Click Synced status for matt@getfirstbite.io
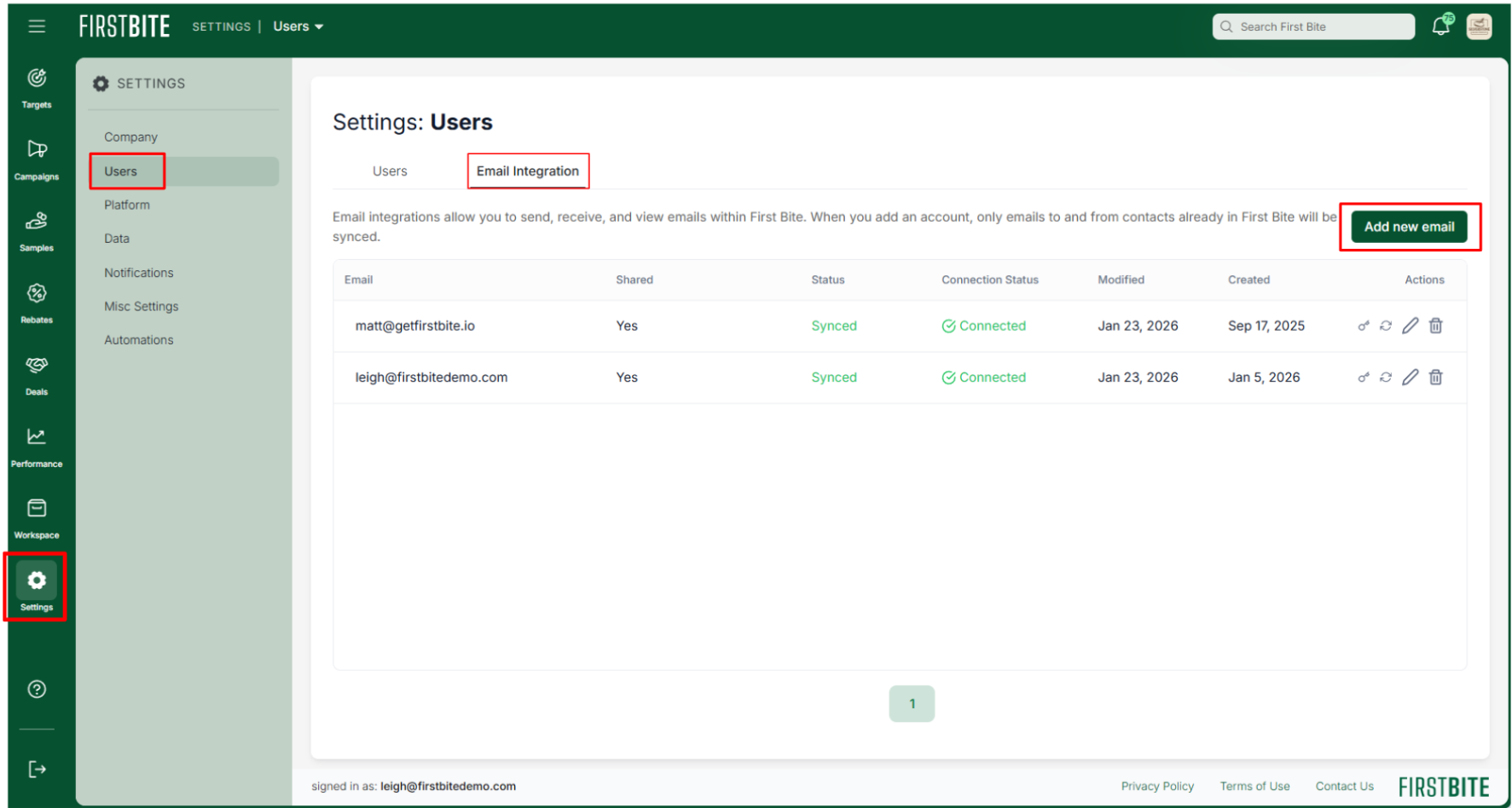1512x808 pixels. click(x=834, y=326)
